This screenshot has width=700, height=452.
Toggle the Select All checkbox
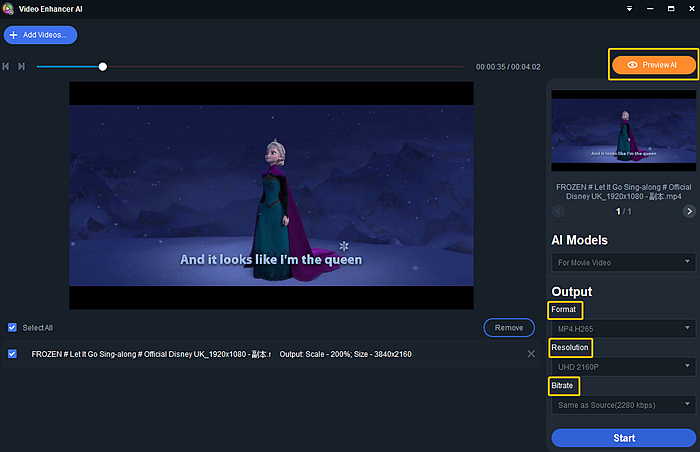pyautogui.click(x=12, y=327)
